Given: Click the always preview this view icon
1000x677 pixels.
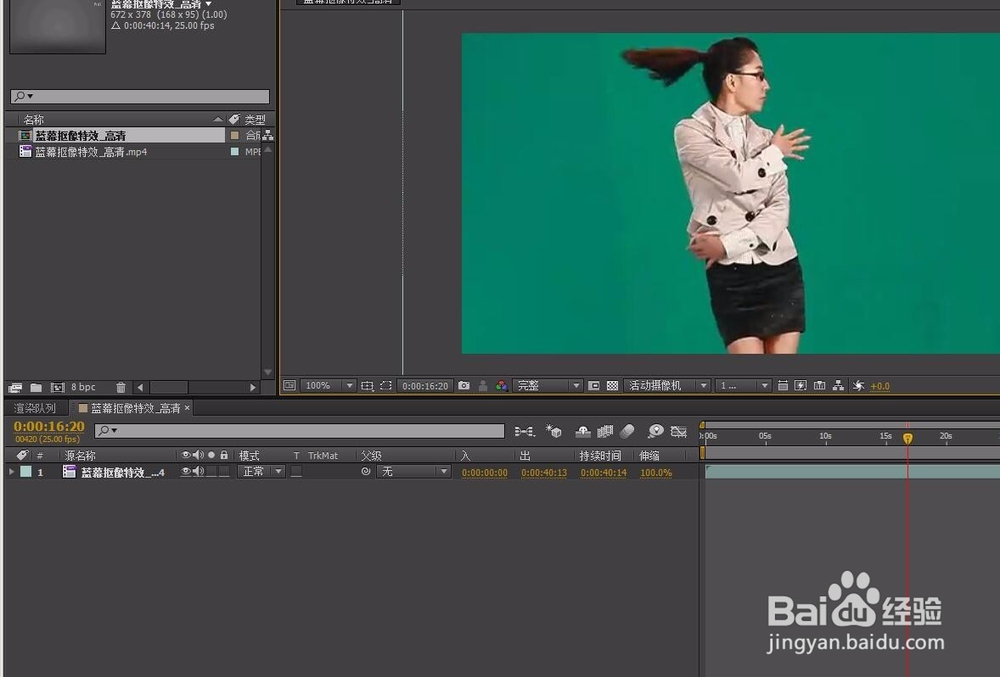Looking at the screenshot, I should tap(290, 386).
